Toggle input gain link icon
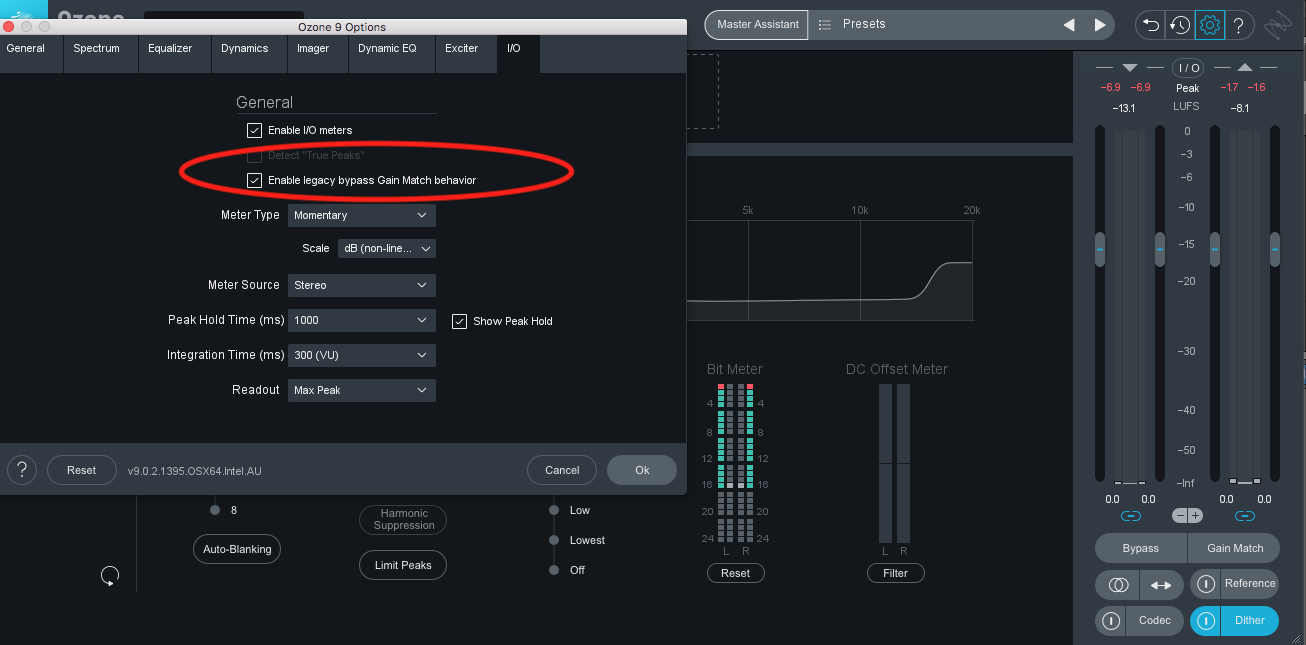Image resolution: width=1306 pixels, height=645 pixels. pos(1131,516)
